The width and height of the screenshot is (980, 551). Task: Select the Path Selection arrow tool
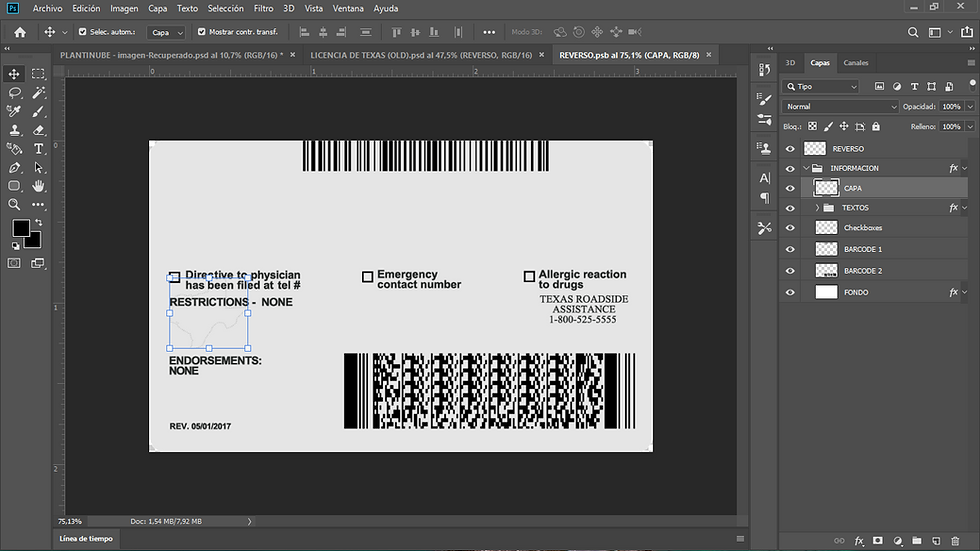38,167
